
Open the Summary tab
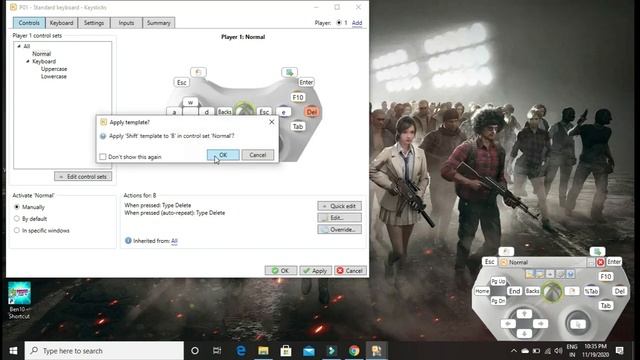(x=158, y=23)
